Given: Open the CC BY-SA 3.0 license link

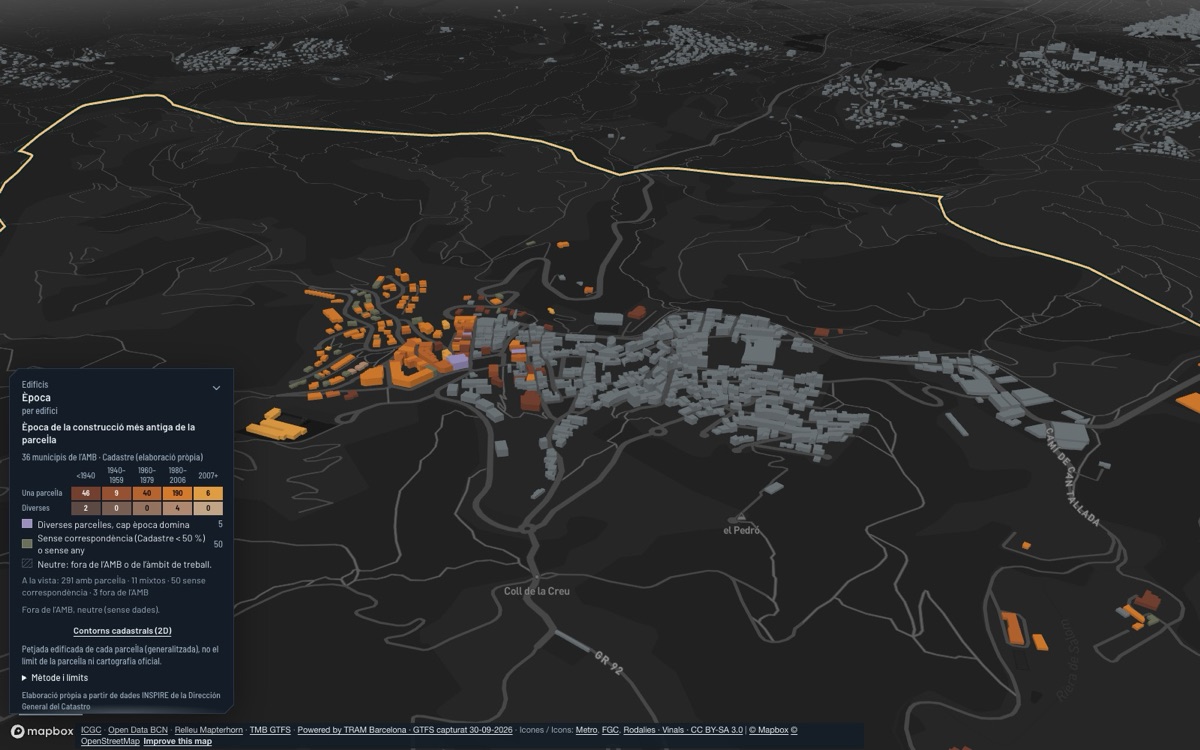Looking at the screenshot, I should [x=716, y=730].
